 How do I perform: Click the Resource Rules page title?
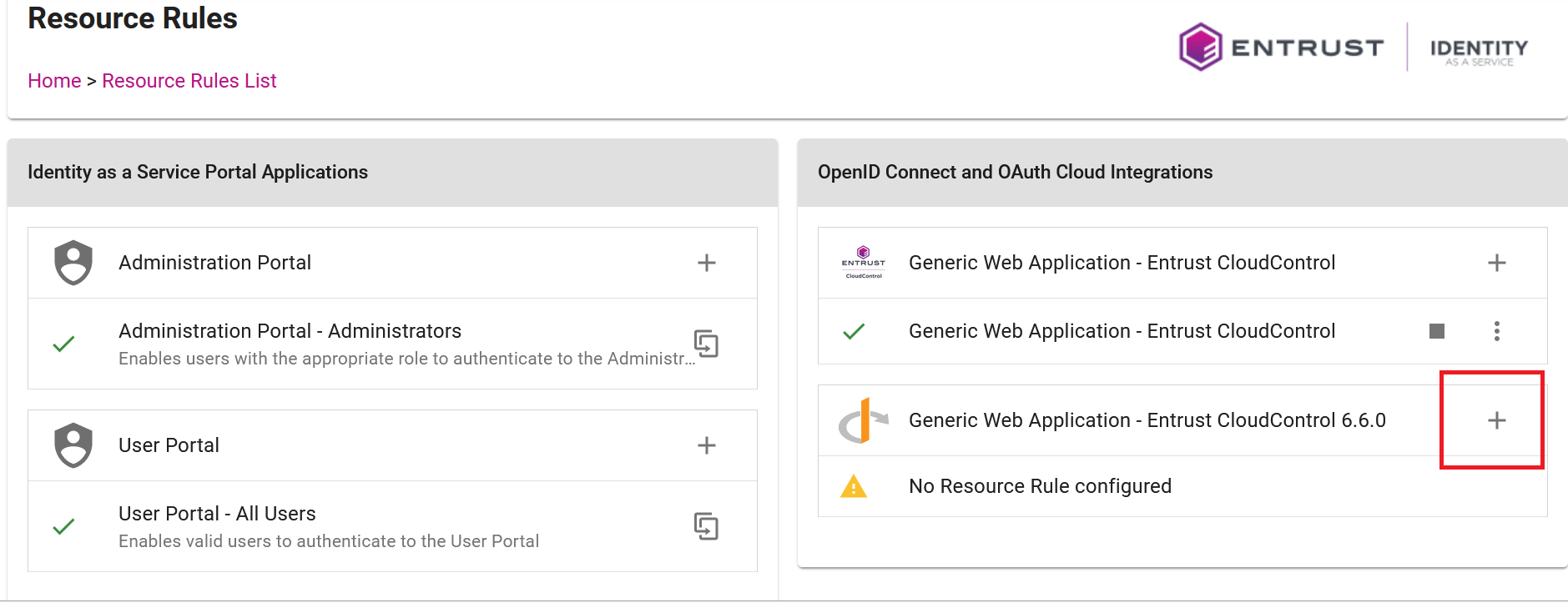point(133,18)
